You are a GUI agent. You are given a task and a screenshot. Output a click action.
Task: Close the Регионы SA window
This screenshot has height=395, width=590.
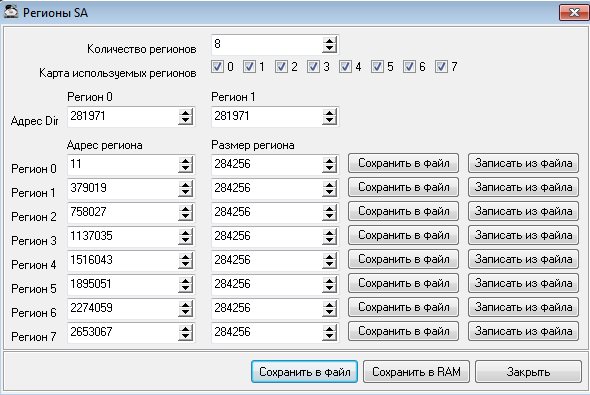point(574,12)
